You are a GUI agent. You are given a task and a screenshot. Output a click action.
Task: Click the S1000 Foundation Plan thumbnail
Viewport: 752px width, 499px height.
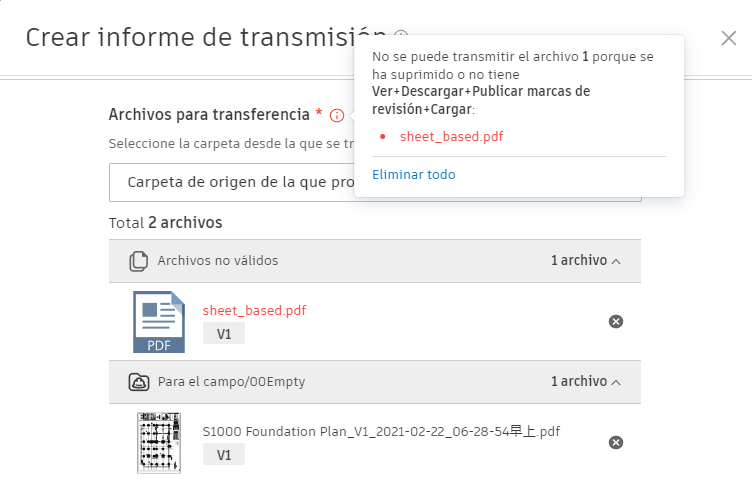(158, 443)
